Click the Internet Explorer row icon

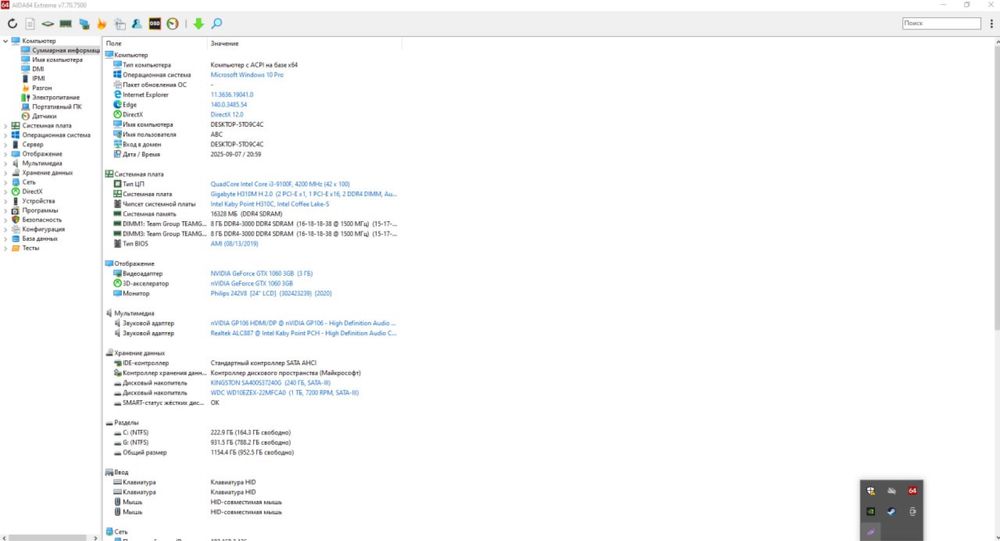coord(117,94)
